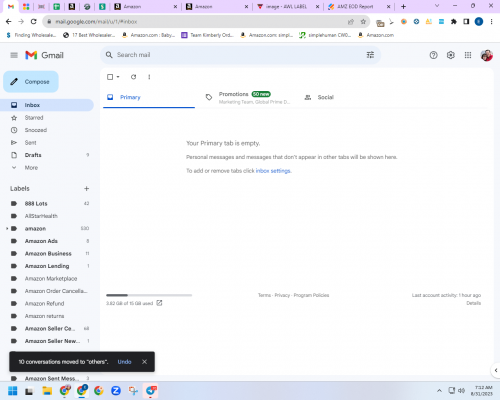The width and height of the screenshot is (500, 400).
Task: Switch to the Social tab
Action: point(319,97)
